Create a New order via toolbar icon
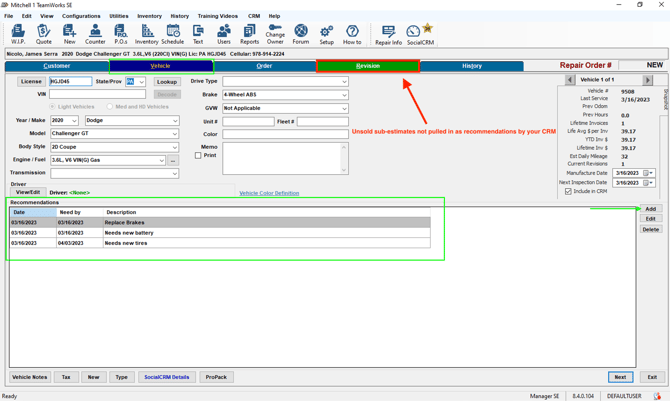 (x=69, y=34)
